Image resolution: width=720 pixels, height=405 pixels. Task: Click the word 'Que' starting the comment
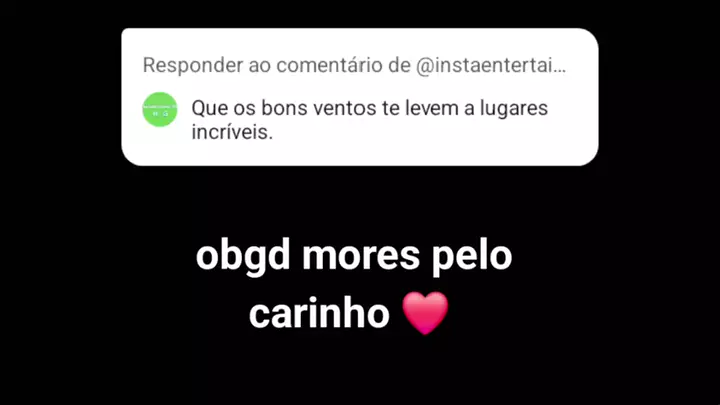tap(210, 109)
